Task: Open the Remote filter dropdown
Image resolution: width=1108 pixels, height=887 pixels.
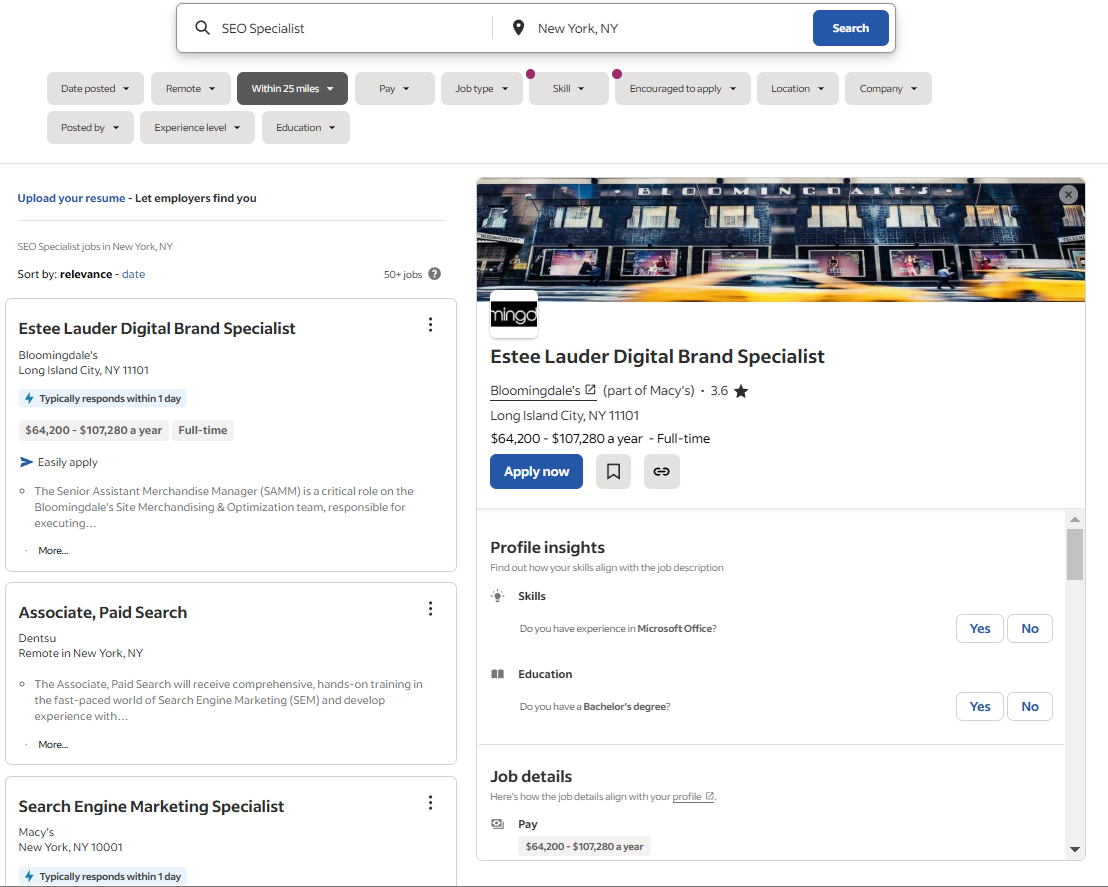Action: [191, 88]
